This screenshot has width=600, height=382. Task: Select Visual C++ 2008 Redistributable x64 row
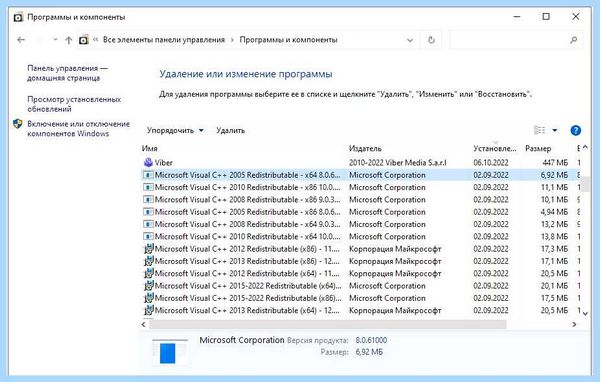[x=362, y=224]
